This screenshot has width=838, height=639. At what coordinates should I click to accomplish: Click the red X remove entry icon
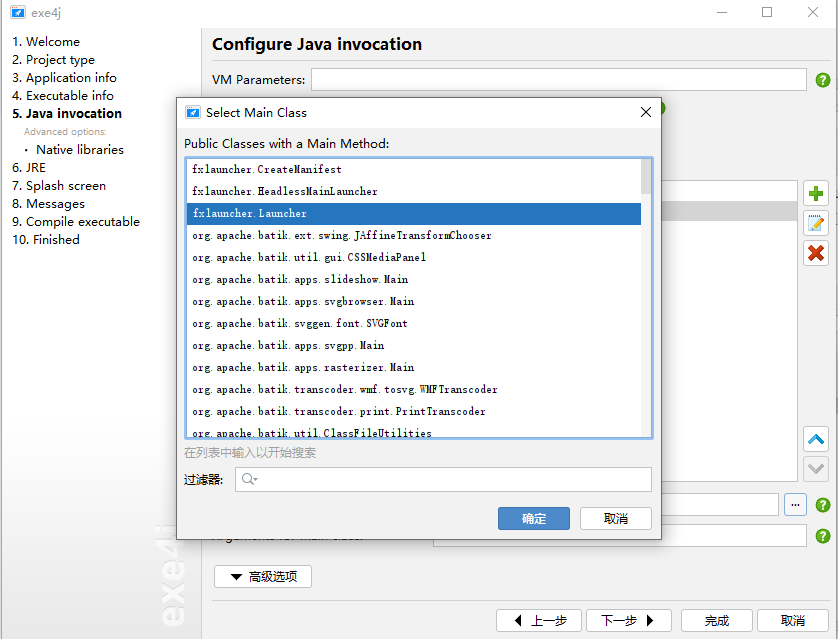click(816, 253)
